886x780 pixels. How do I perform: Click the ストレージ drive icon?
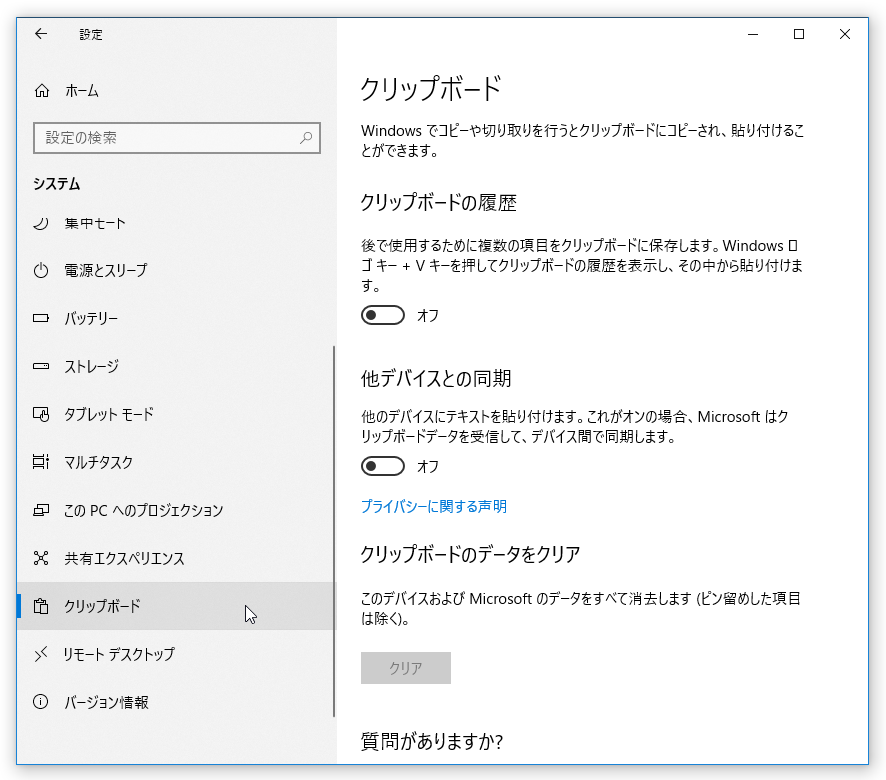coord(41,366)
